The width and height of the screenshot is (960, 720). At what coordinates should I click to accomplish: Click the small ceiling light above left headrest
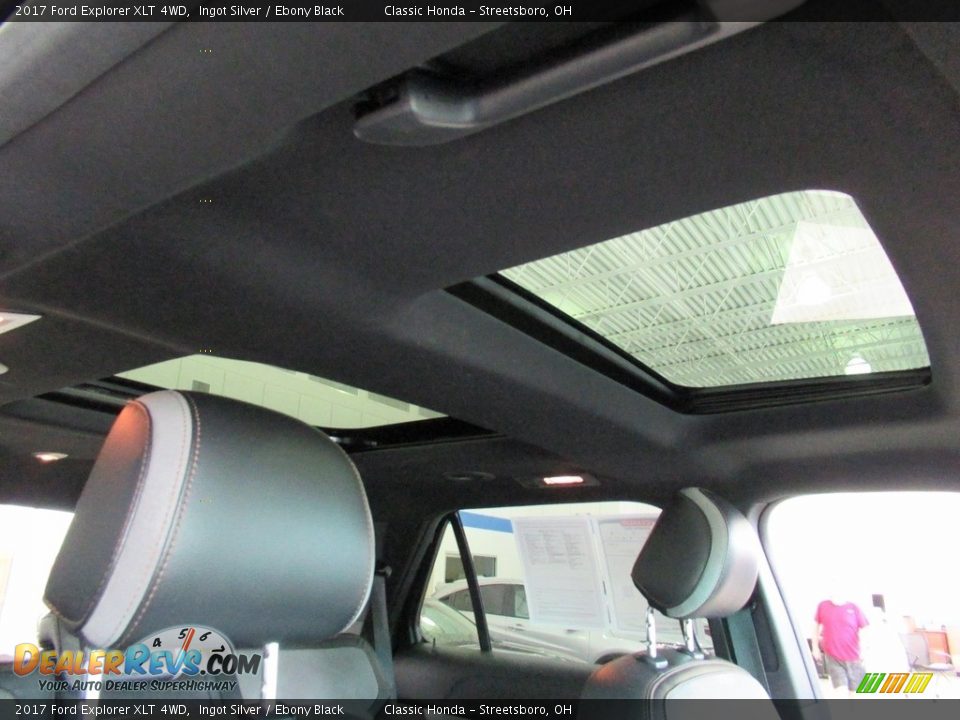pos(48,457)
